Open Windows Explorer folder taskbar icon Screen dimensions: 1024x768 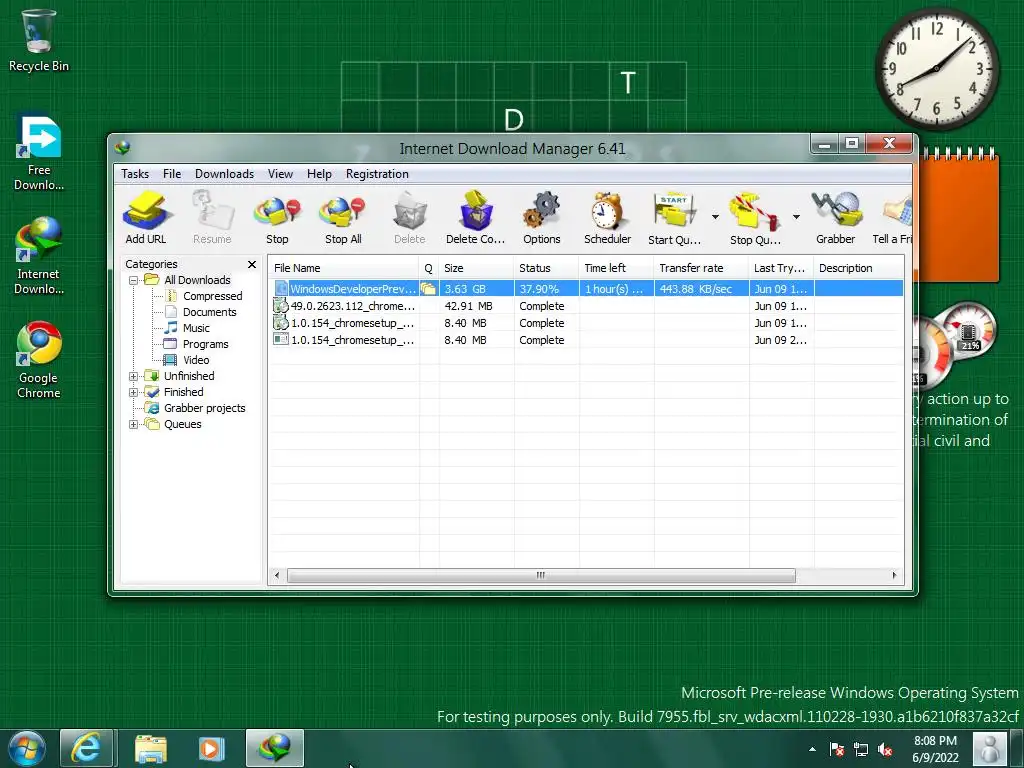(151, 748)
